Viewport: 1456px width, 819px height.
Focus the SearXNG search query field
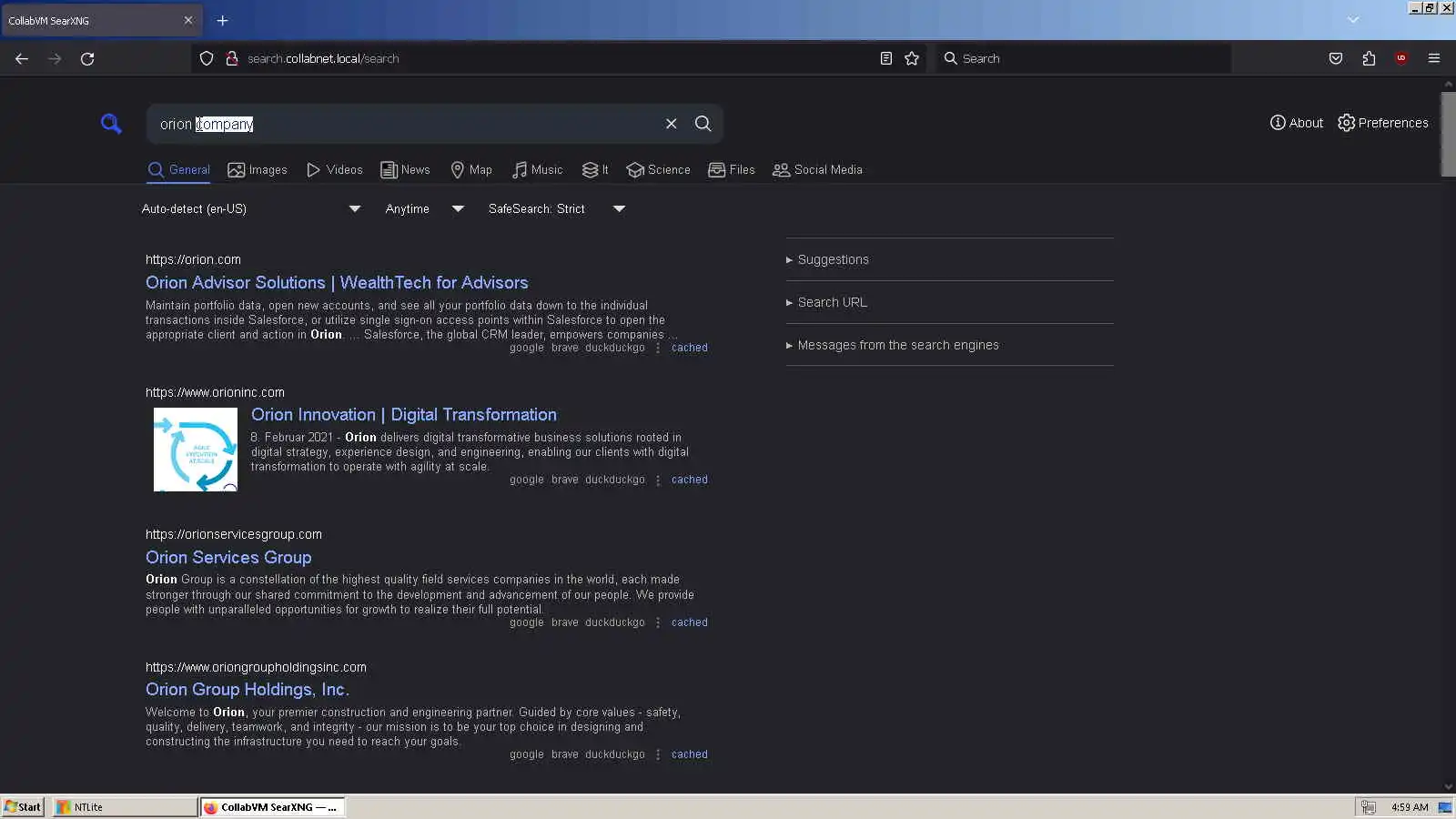coord(405,124)
